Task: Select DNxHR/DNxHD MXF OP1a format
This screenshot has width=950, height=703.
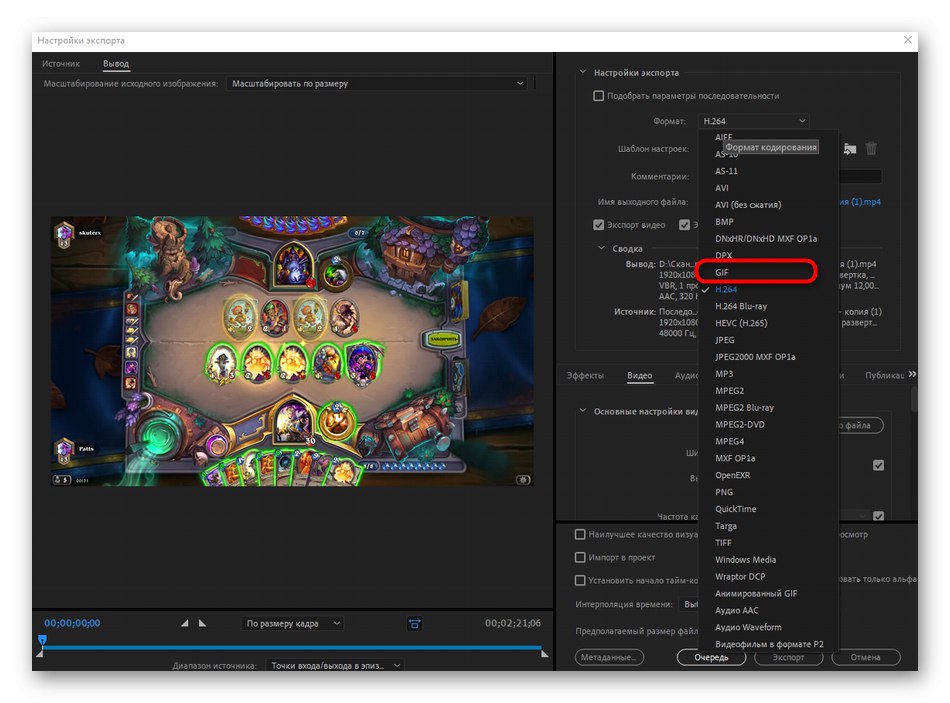Action: [768, 239]
